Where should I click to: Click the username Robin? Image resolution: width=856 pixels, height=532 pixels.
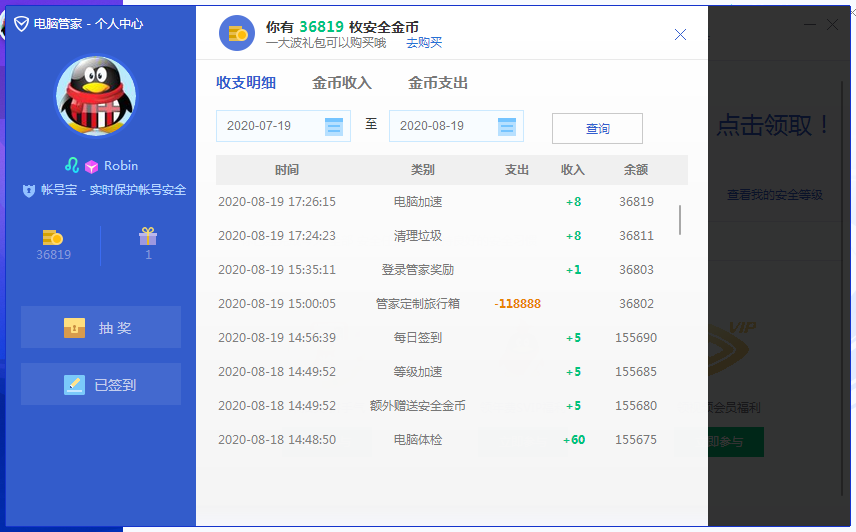(121, 165)
